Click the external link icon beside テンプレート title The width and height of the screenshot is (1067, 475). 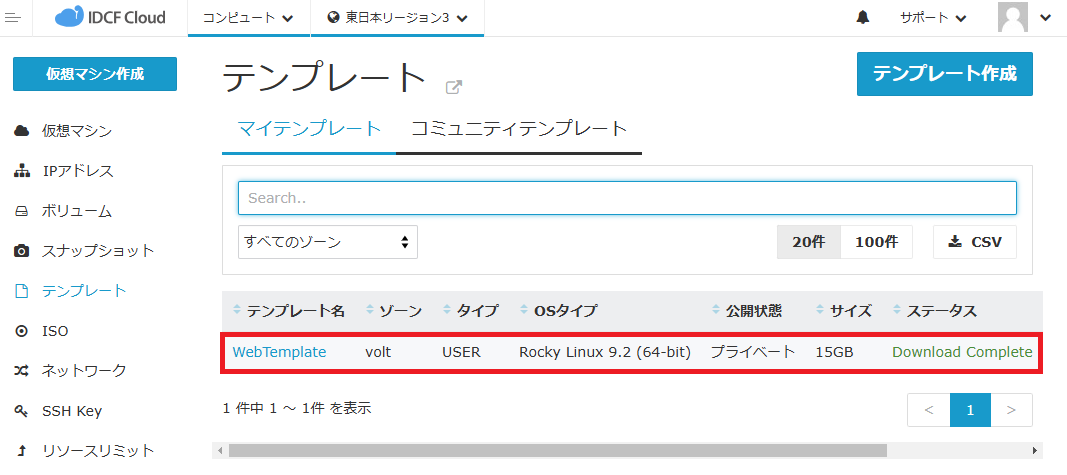click(x=453, y=87)
